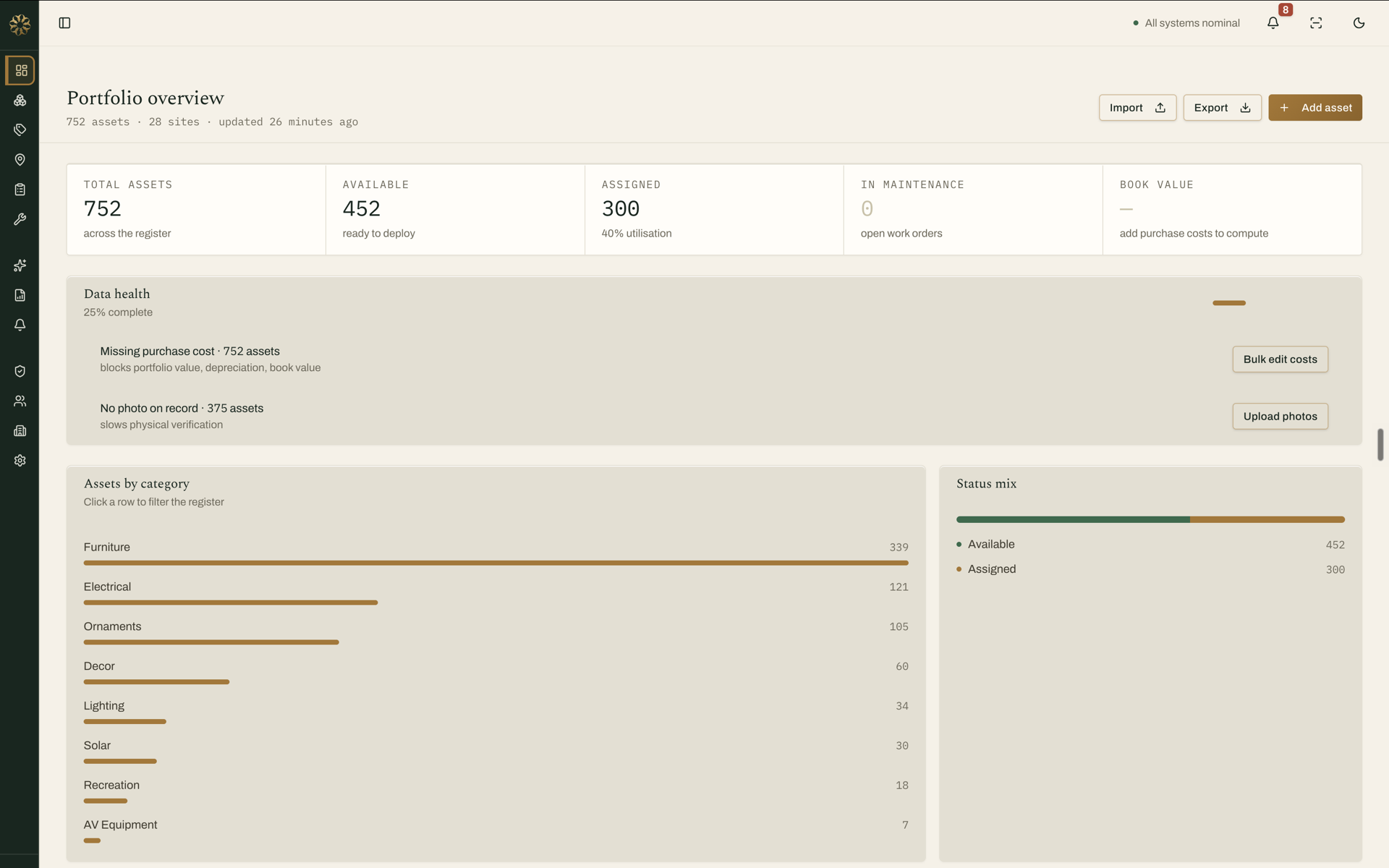Open the settings gear icon
This screenshot has width=1389, height=868.
[20, 461]
